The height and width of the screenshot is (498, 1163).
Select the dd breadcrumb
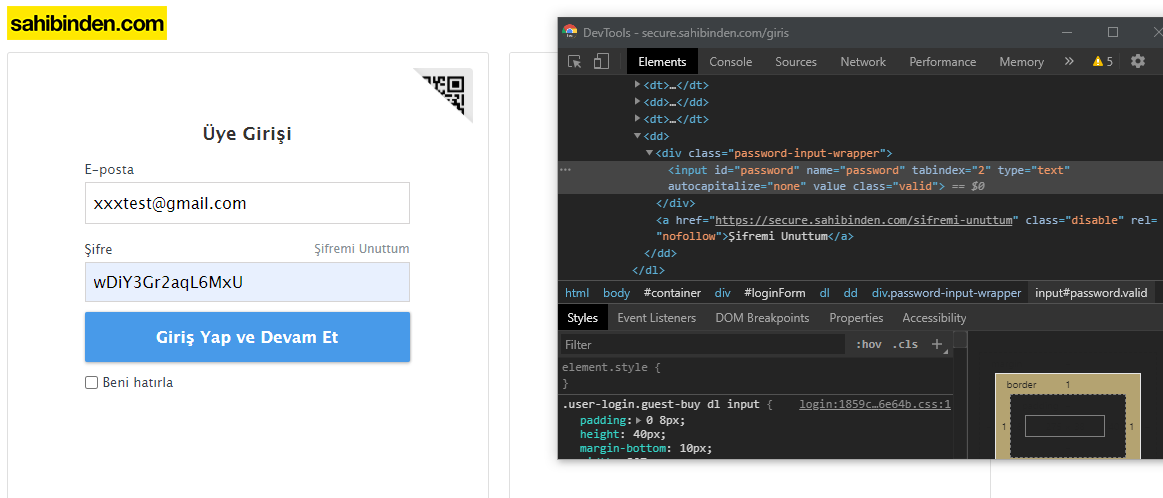coord(850,293)
